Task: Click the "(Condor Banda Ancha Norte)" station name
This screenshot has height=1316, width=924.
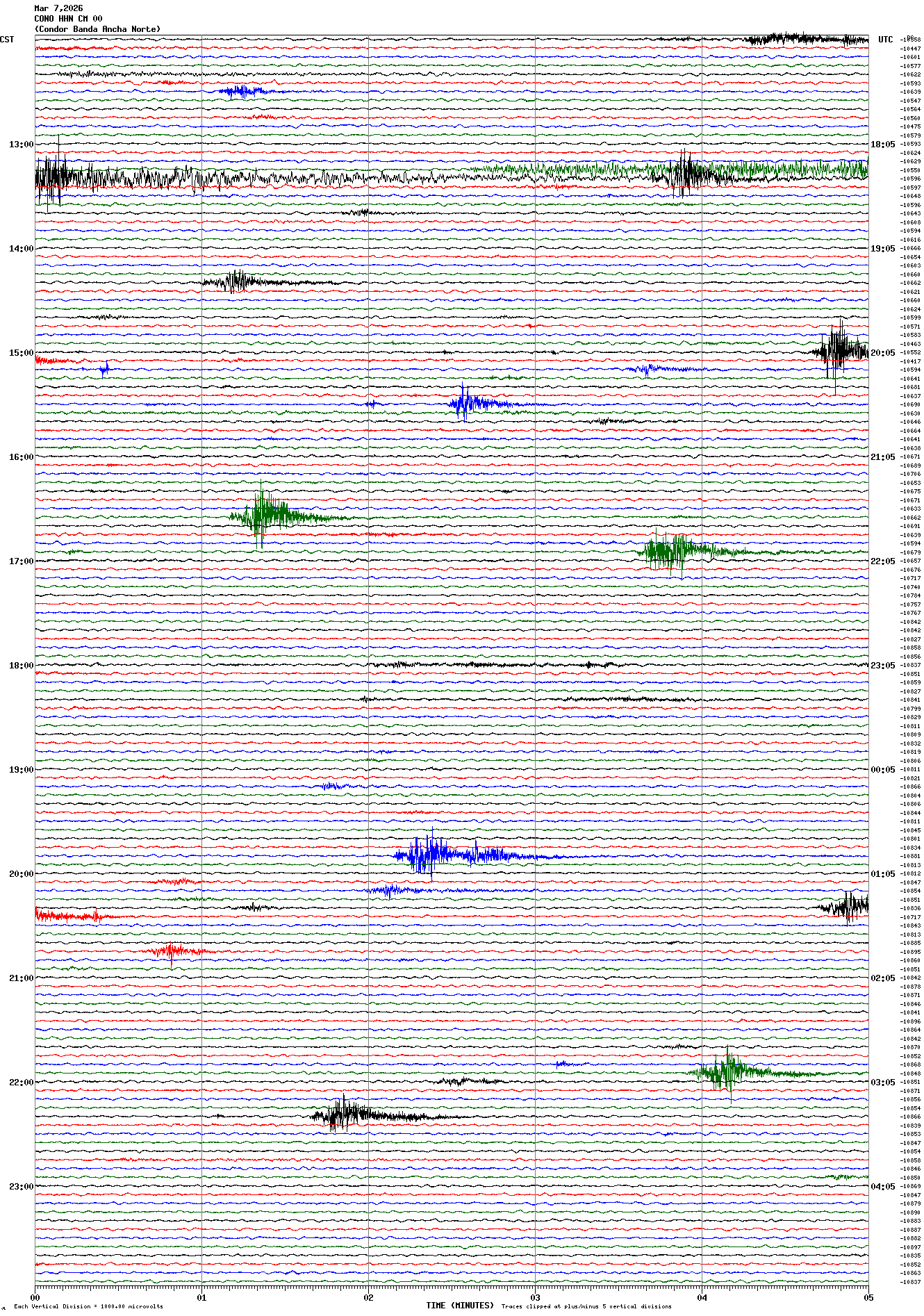Action: coord(97,29)
